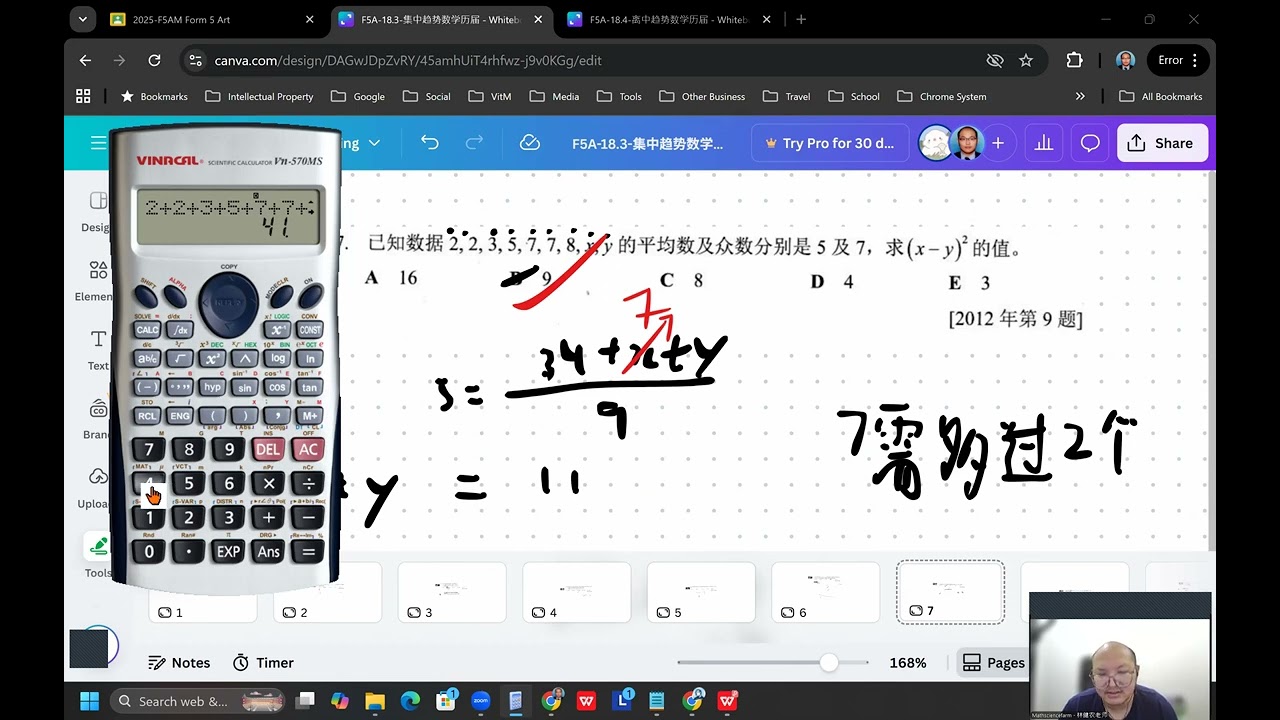Open the Elements panel in sidebar
The width and height of the screenshot is (1280, 720).
point(98,281)
